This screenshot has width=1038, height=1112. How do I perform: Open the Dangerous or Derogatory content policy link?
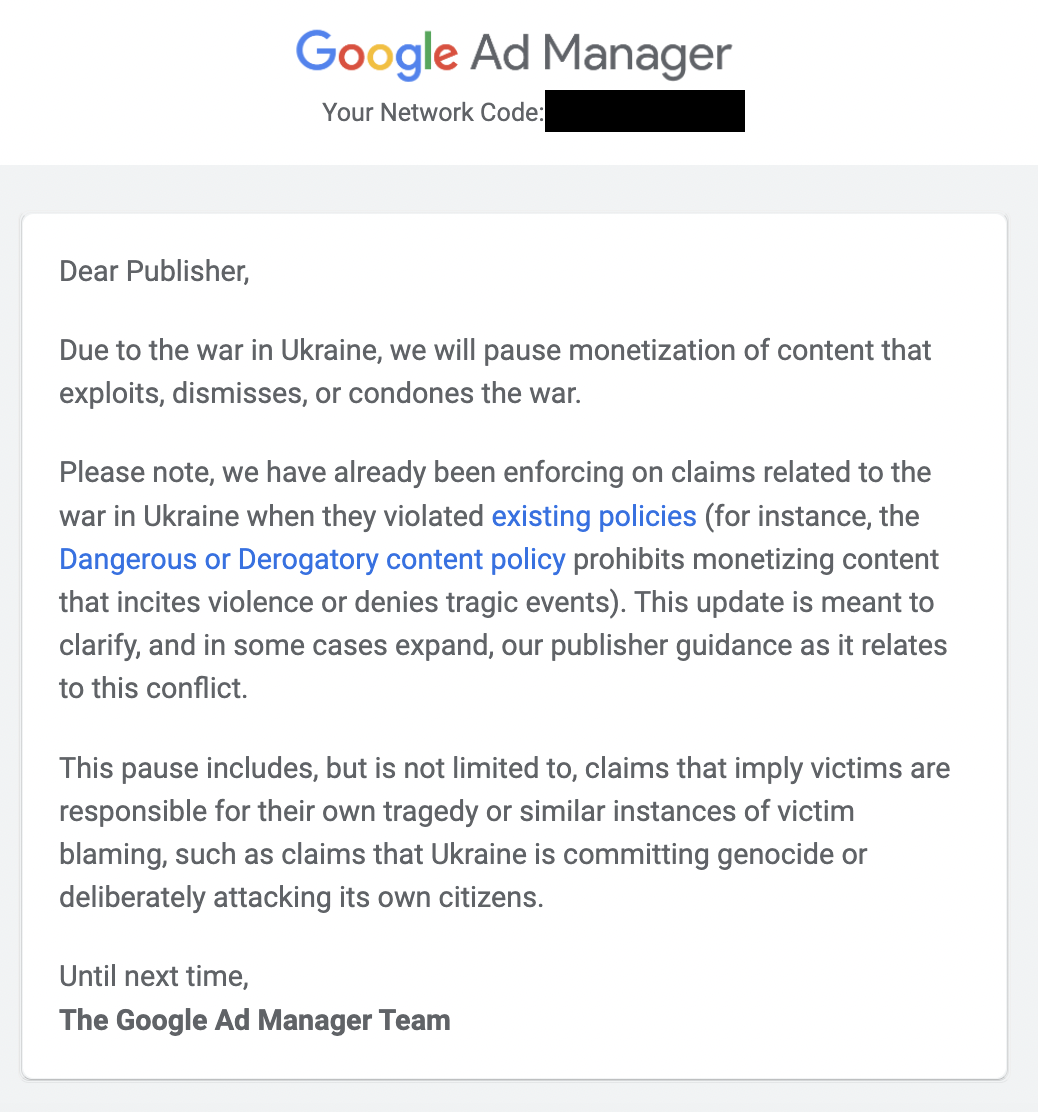(x=312, y=560)
